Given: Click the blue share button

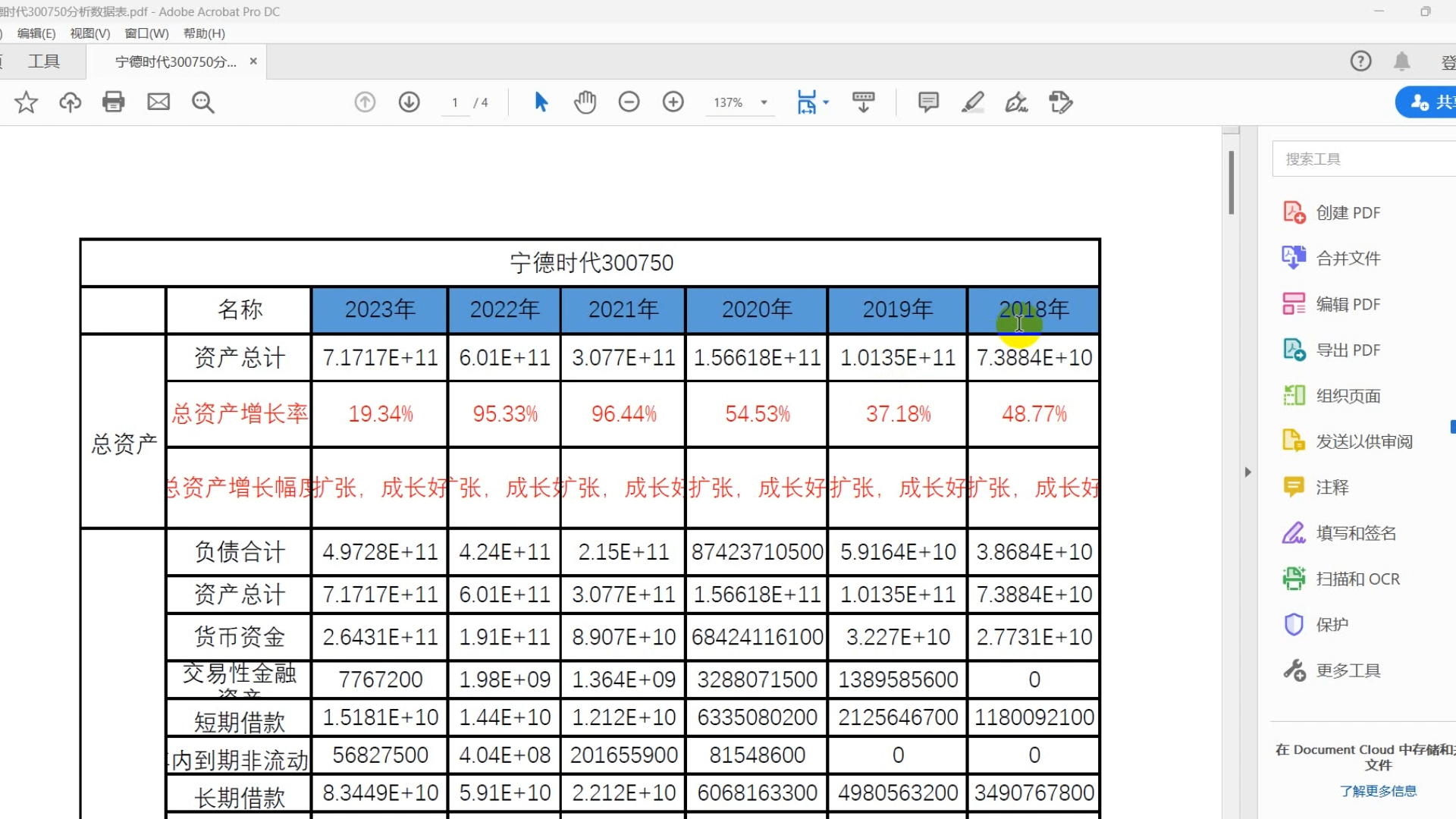Looking at the screenshot, I should coord(1427,102).
